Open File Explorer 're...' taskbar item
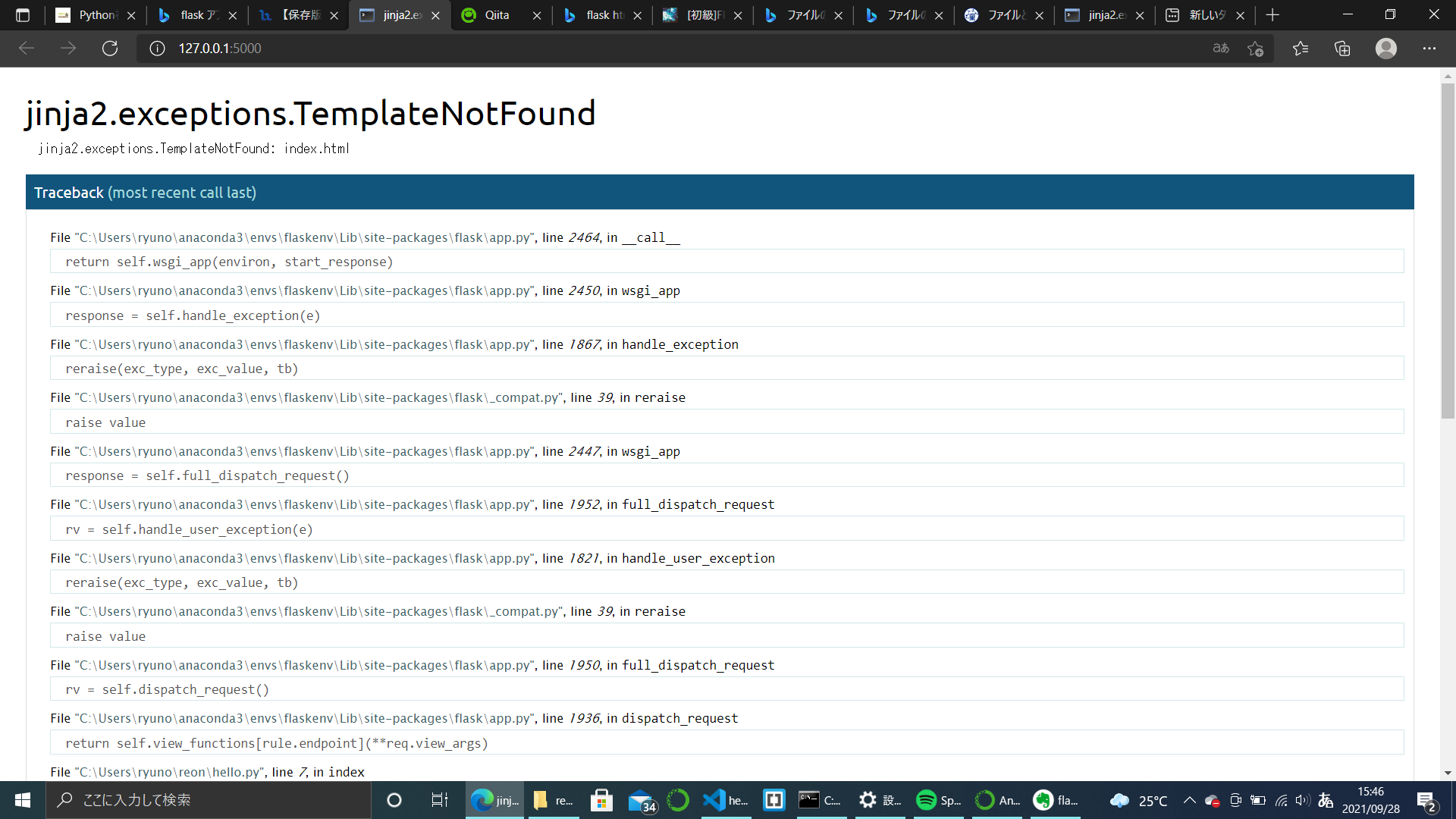This screenshot has width=1456, height=819. pos(554,800)
